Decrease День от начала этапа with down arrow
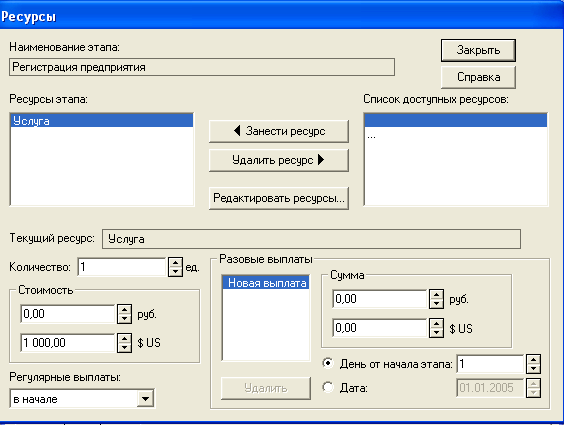Image resolution: width=564 pixels, height=425 pixels. point(533,369)
